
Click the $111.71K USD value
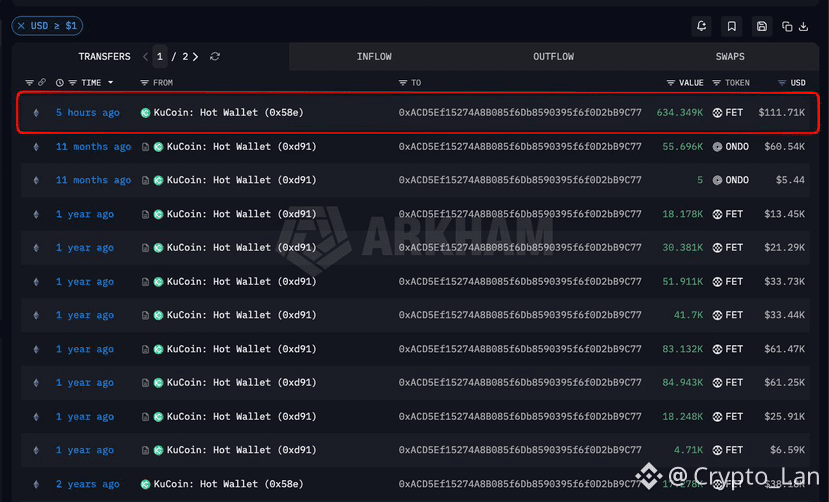[781, 113]
